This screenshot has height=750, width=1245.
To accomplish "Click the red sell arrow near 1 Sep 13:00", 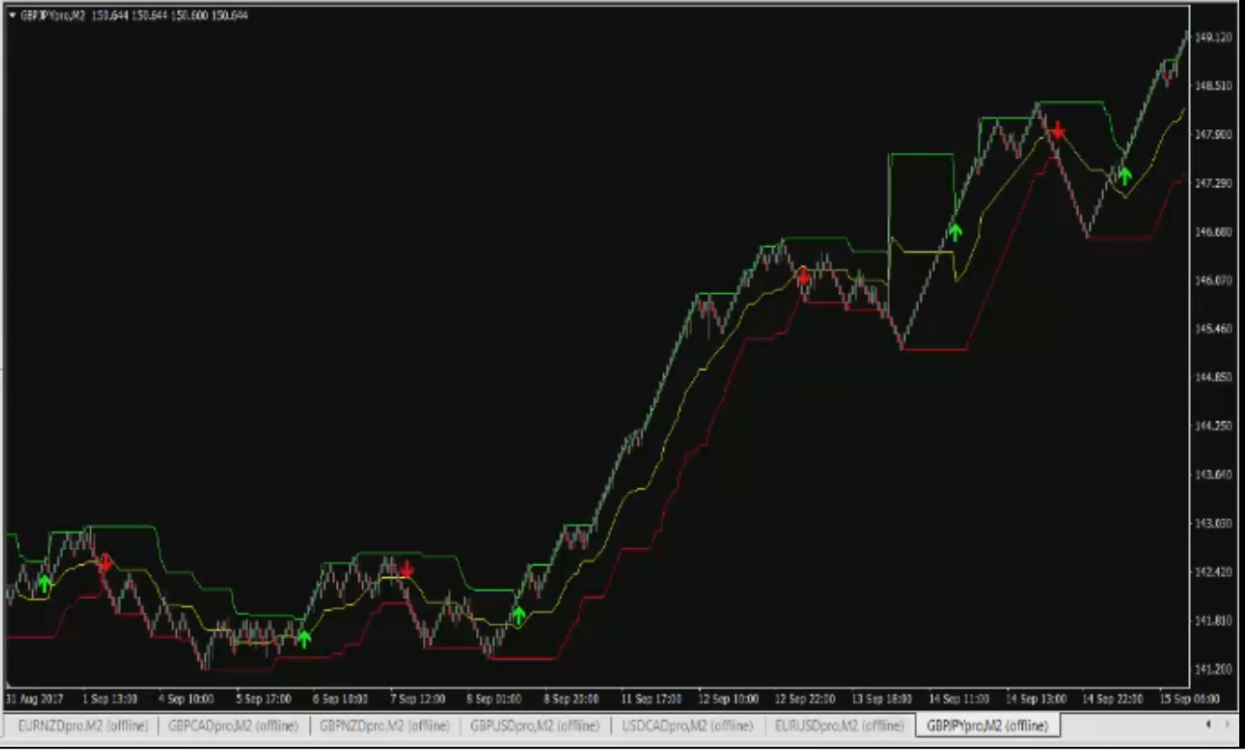I will (x=105, y=564).
